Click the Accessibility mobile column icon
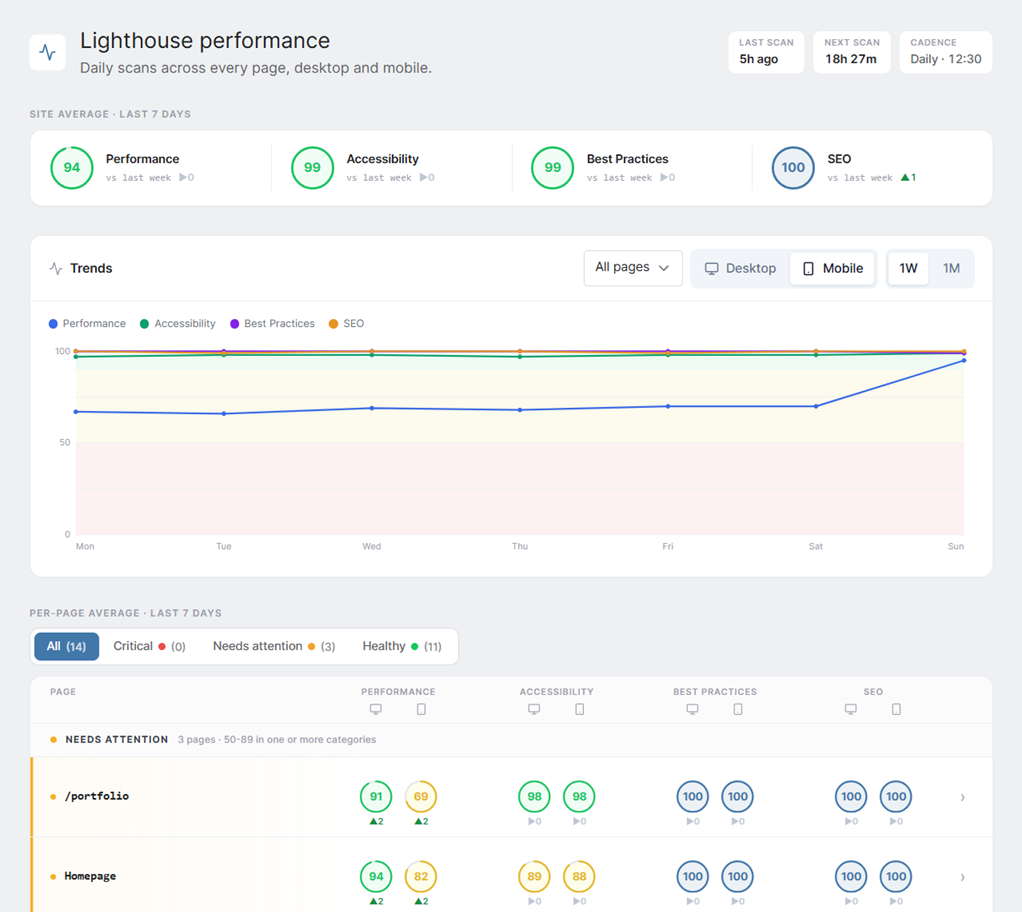Screen dimensions: 1022x912 tap(579, 709)
